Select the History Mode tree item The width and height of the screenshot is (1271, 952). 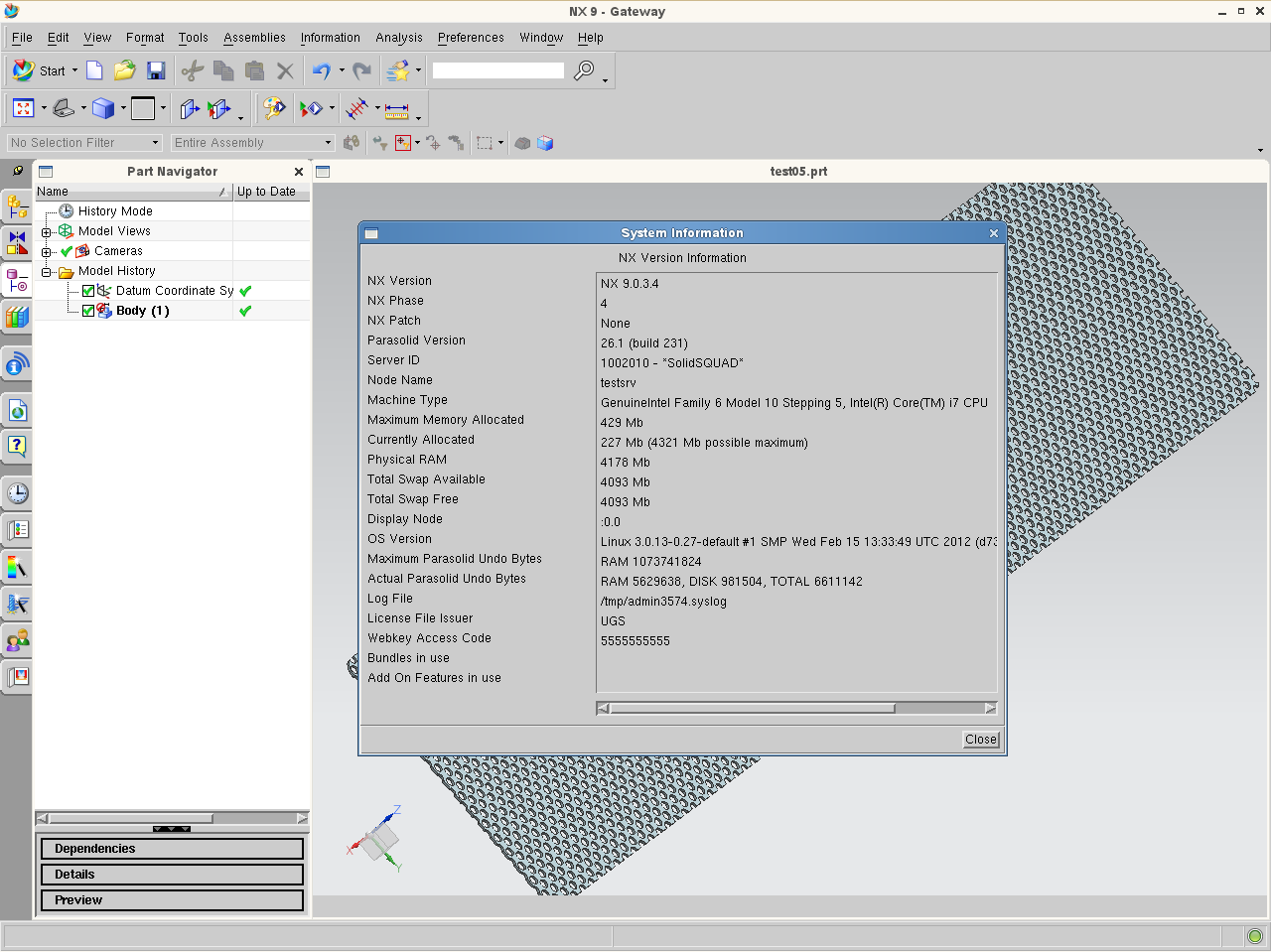click(x=115, y=211)
